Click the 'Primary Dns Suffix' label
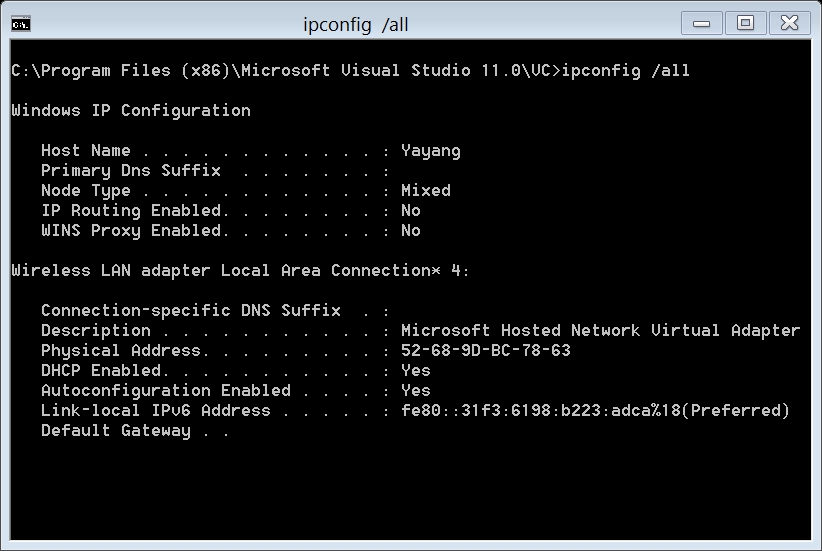The height and width of the screenshot is (551, 822). coord(131,170)
